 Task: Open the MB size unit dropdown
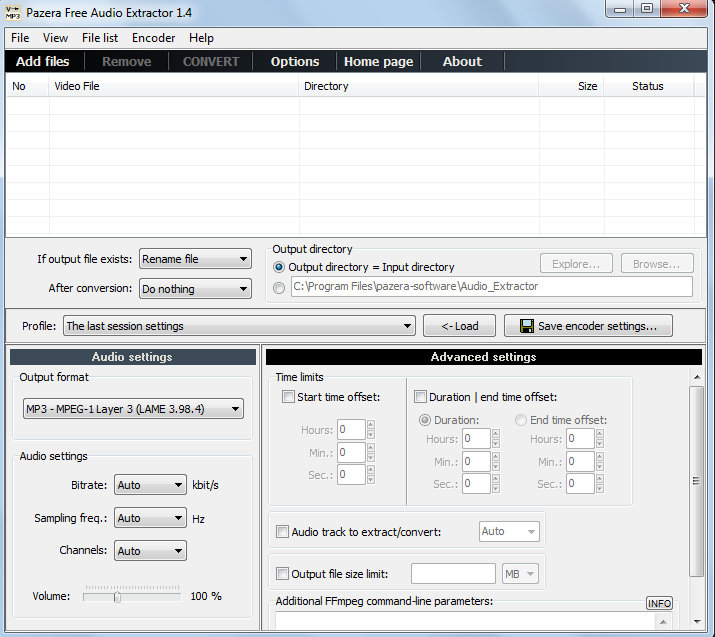point(520,574)
